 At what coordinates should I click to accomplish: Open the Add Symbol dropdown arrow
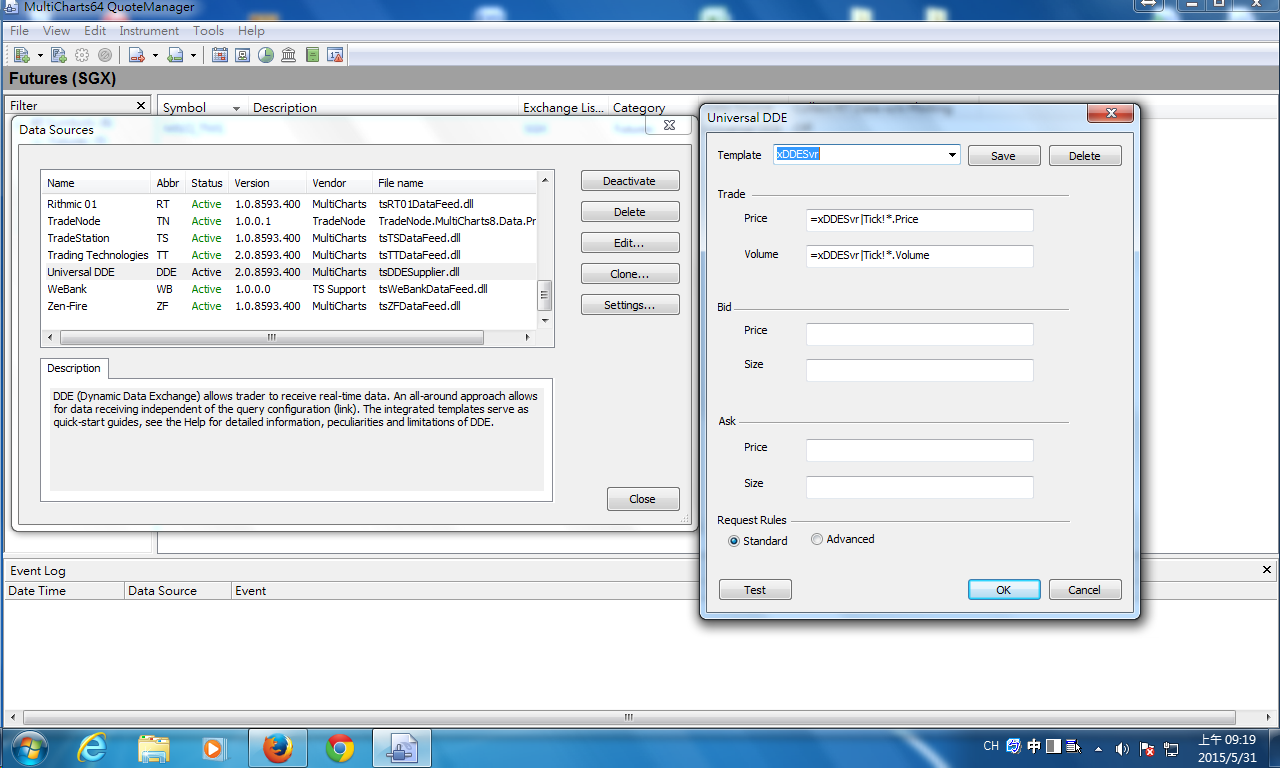pos(40,55)
